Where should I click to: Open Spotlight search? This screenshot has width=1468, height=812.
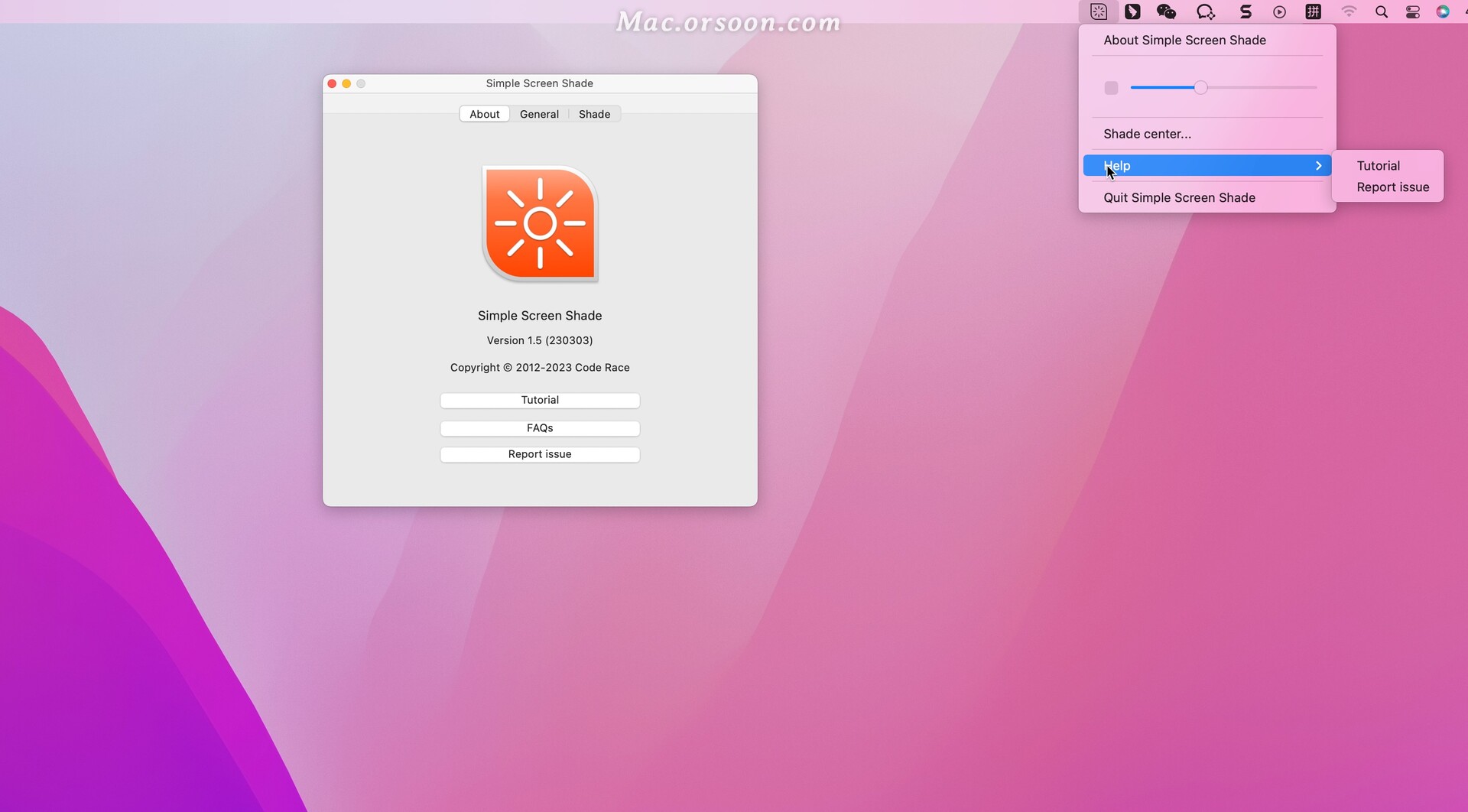[x=1382, y=11]
